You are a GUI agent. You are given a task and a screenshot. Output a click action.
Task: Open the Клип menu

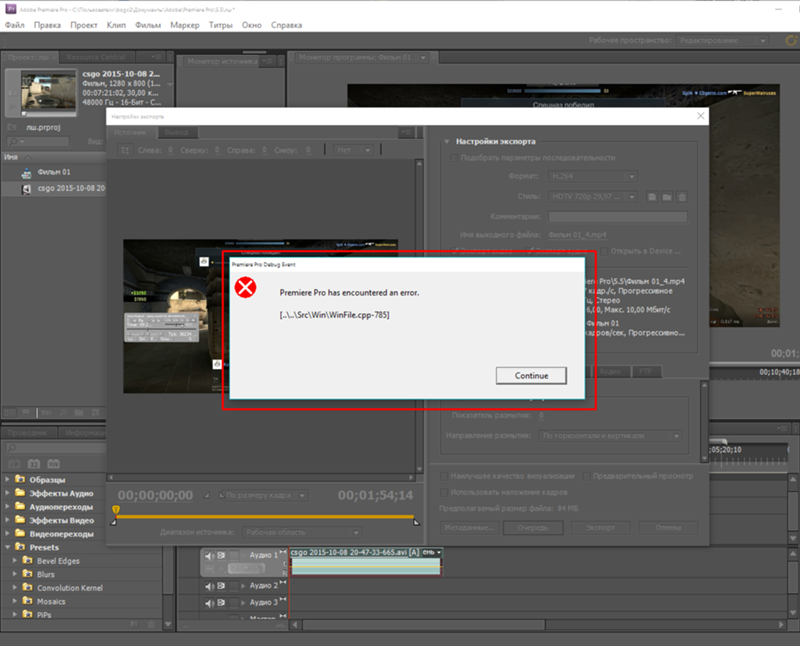[116, 25]
